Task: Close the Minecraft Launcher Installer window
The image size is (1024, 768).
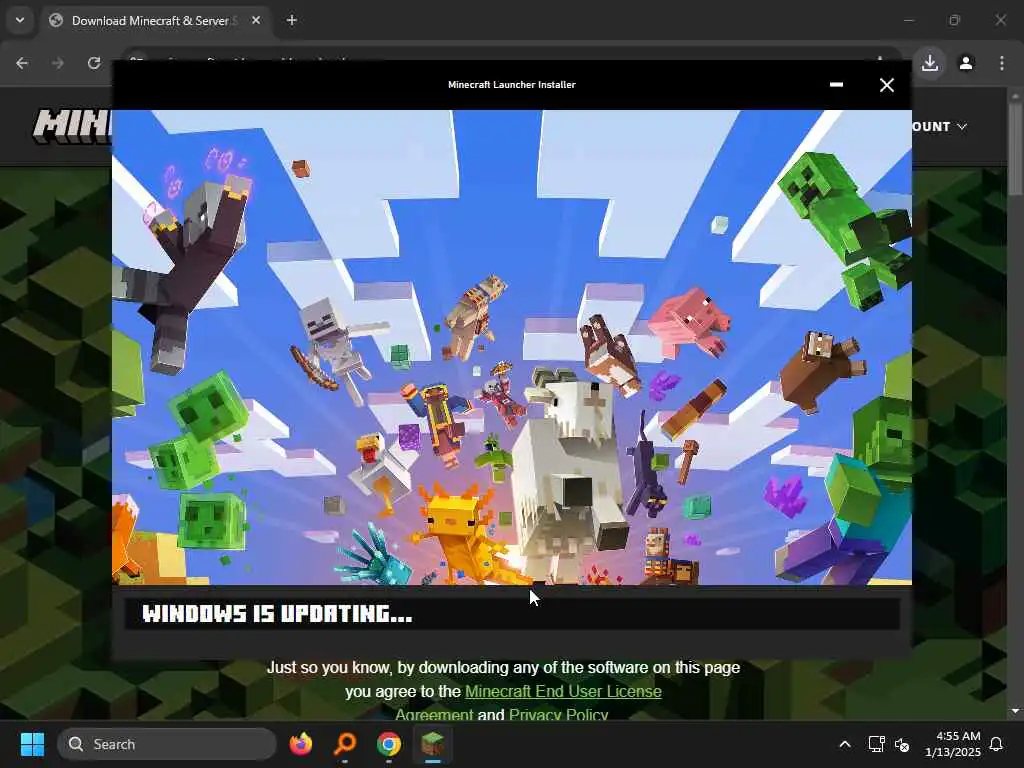Action: point(886,85)
